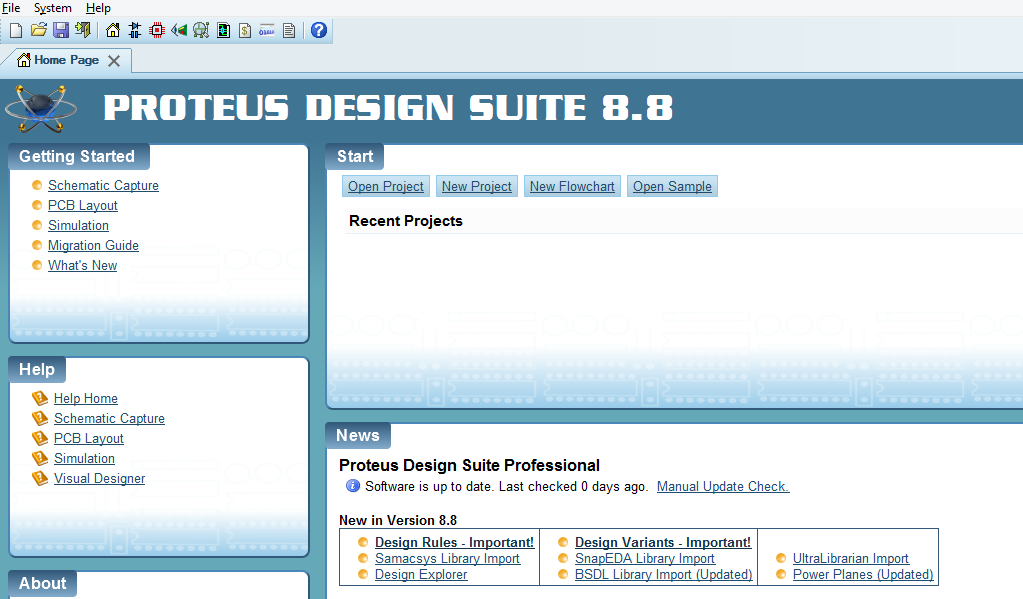Open the Design Explorer news link
The image size is (1023, 599).
[x=421, y=574]
